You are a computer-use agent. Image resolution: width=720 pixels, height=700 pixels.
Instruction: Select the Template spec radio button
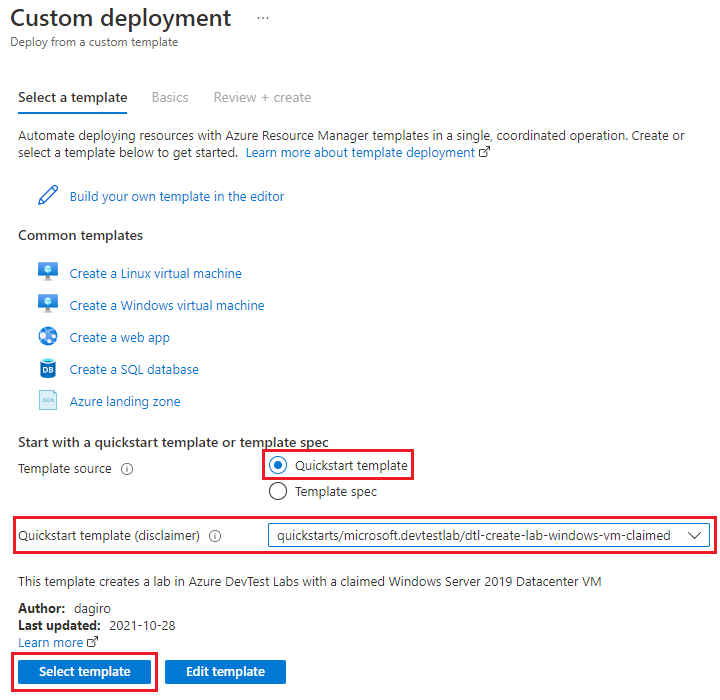pos(278,491)
